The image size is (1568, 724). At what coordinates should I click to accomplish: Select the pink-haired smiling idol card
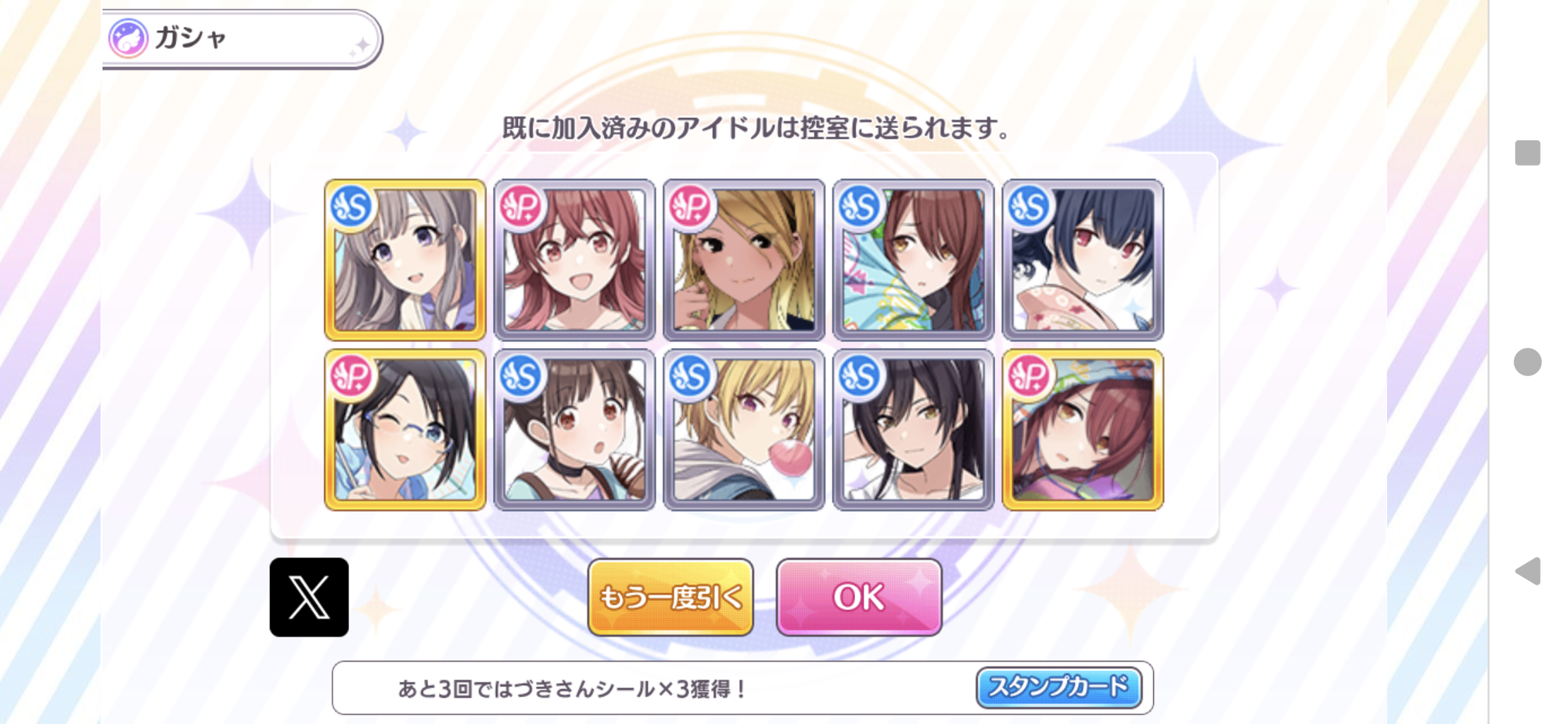tap(574, 259)
